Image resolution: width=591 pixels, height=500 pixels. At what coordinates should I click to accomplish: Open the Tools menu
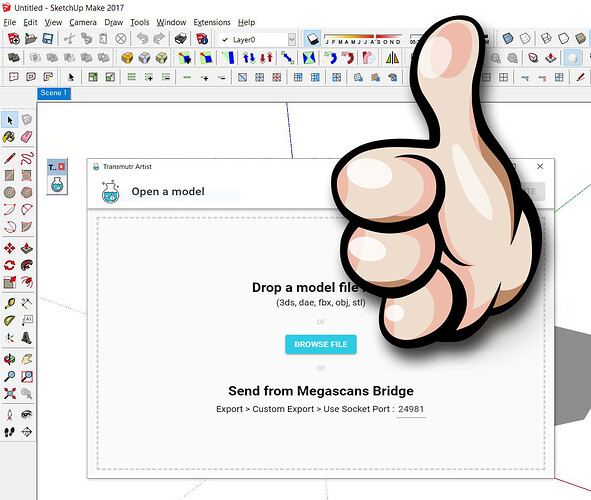click(139, 23)
